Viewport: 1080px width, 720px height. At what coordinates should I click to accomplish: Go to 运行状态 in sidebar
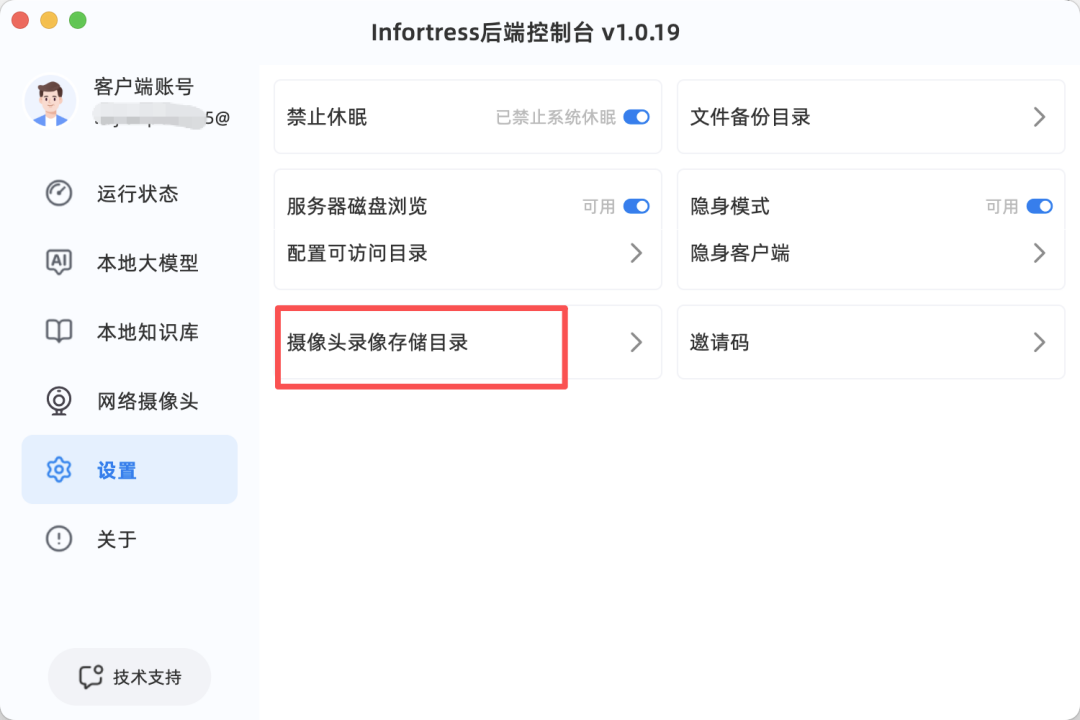click(x=129, y=193)
